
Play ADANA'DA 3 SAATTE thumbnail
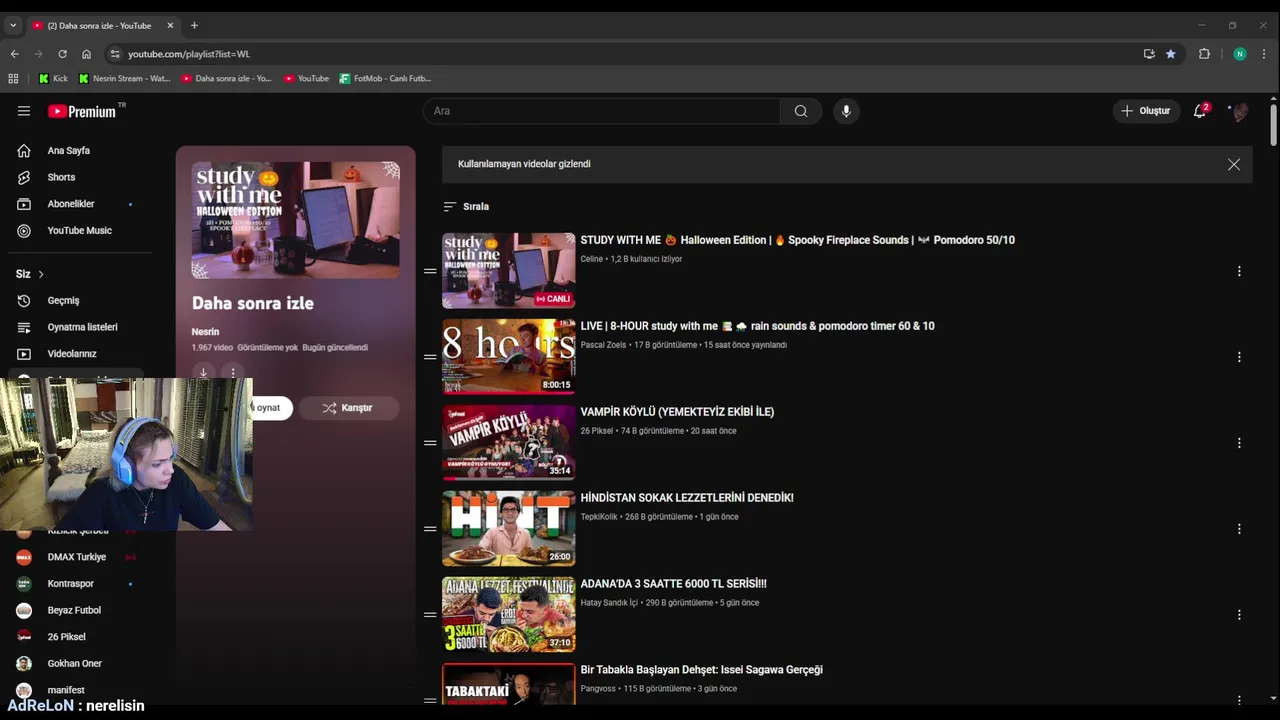pos(508,615)
